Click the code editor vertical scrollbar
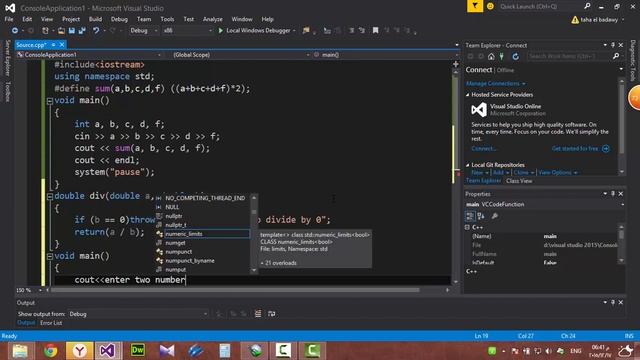This screenshot has height=360, width=640. coord(456,176)
